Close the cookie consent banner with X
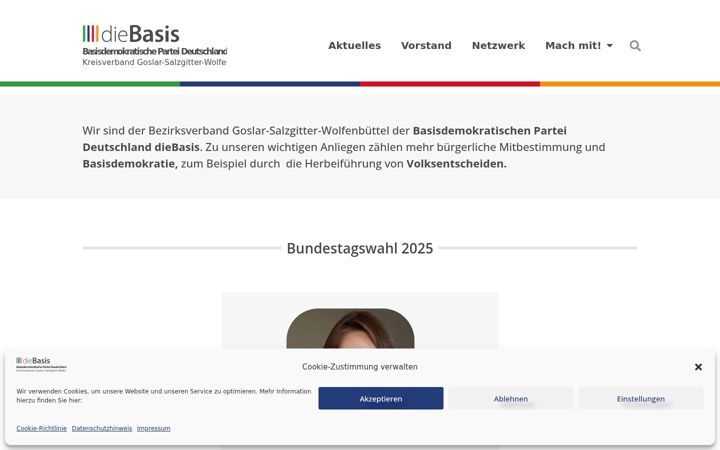The width and height of the screenshot is (720, 450). point(698,367)
